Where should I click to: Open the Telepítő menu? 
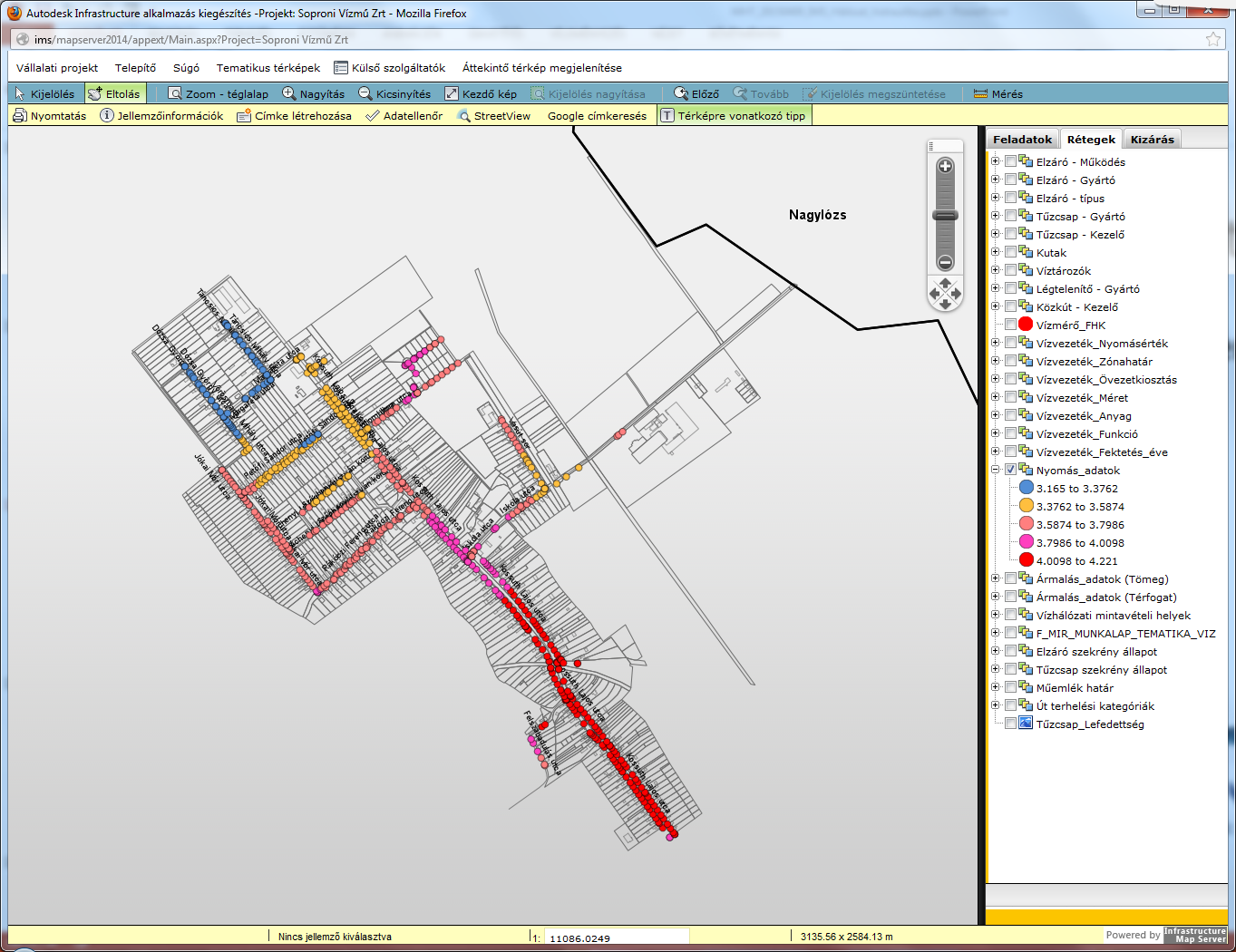click(x=135, y=67)
